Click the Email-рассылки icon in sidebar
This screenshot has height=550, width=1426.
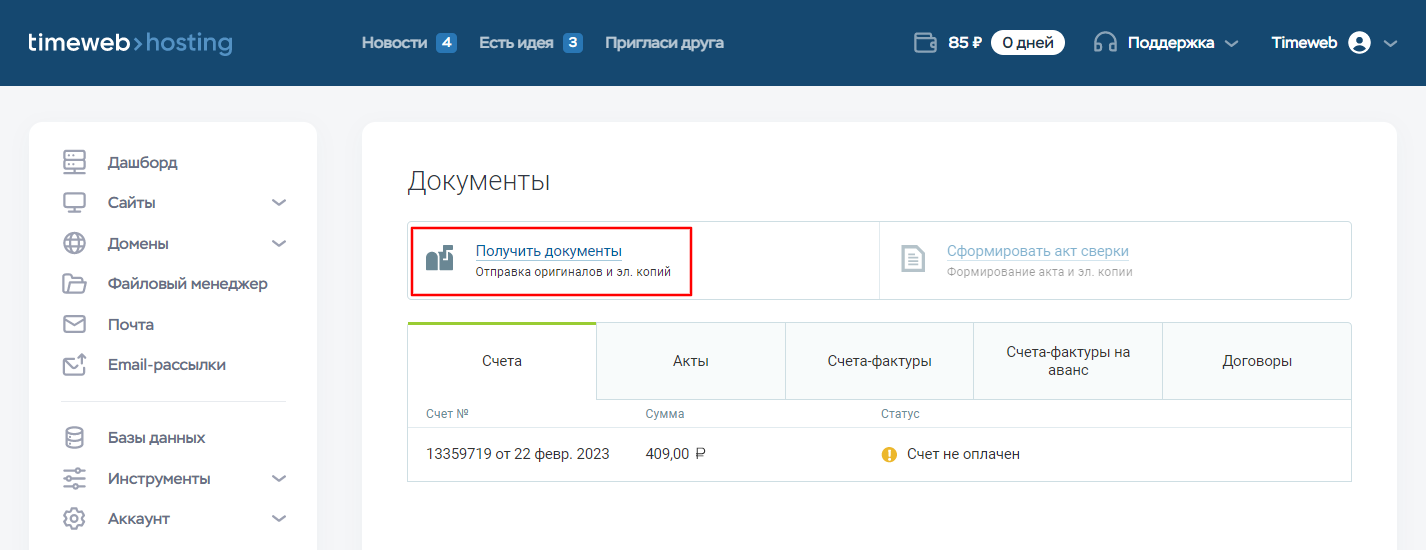click(75, 365)
